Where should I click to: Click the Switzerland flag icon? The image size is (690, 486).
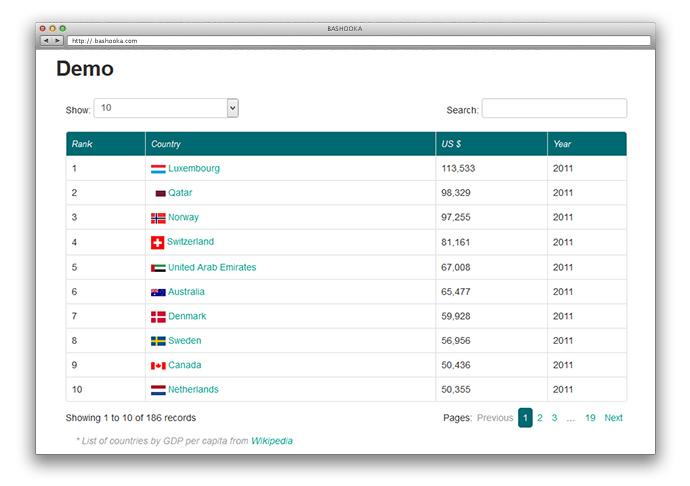coord(158,242)
